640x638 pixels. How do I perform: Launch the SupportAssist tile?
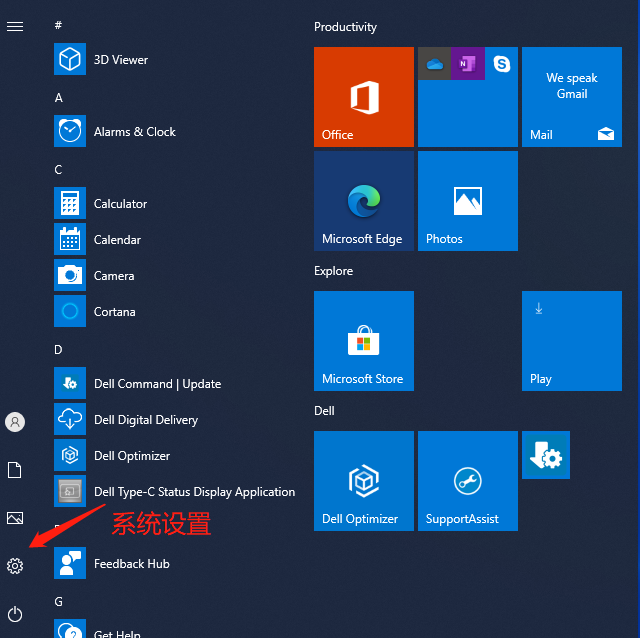pyautogui.click(x=468, y=481)
